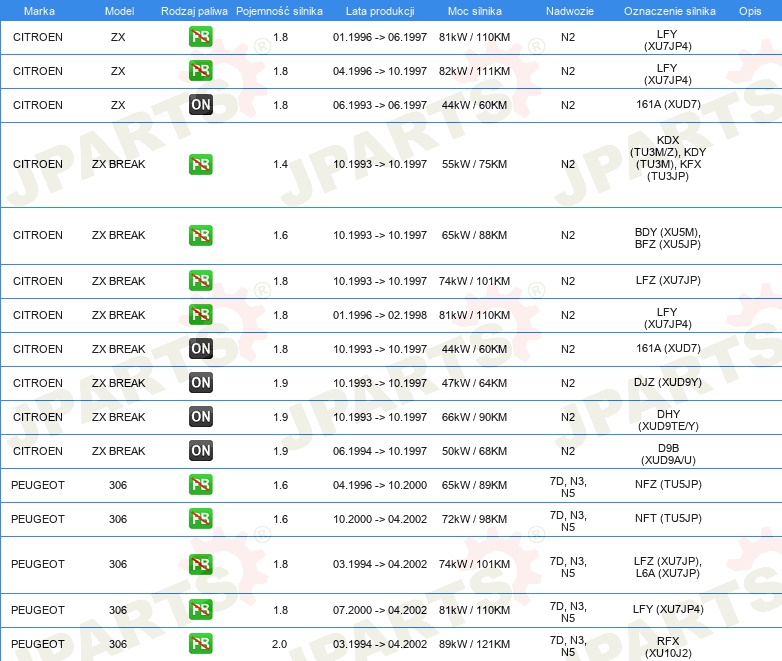Click power value 82kW / 111KM
Viewport: 782px width, 661px height.
[x=474, y=71]
